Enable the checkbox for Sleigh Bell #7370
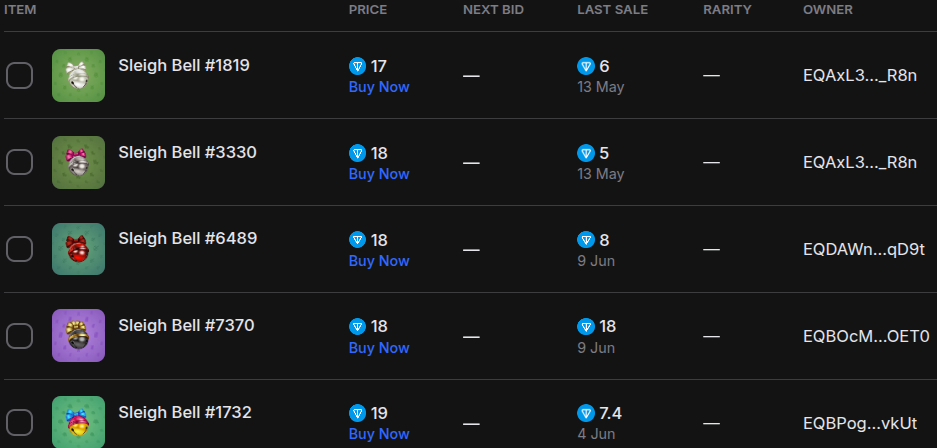Viewport: 937px width, 448px height. [20, 336]
